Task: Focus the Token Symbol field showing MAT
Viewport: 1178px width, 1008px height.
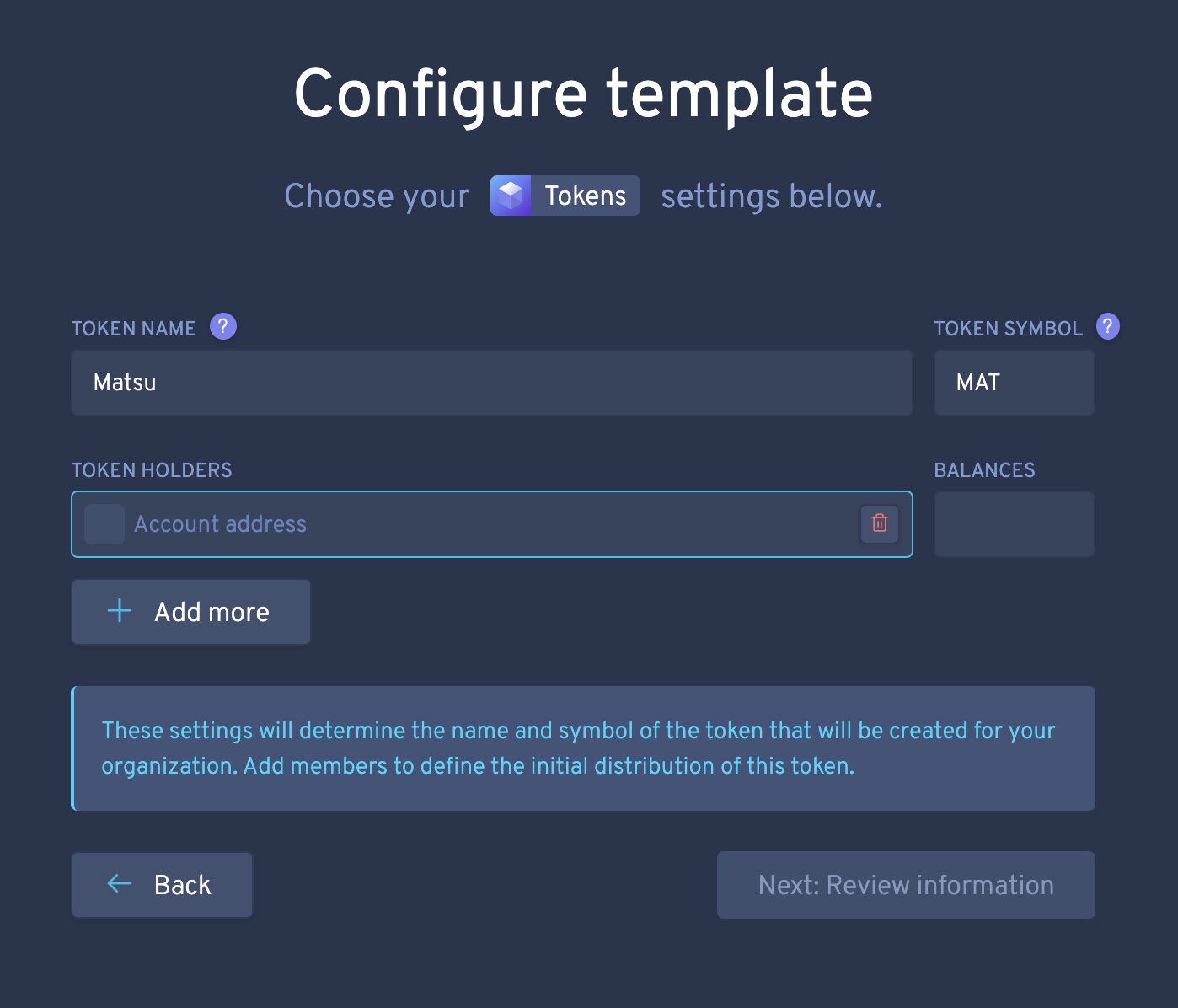Action: point(1015,383)
